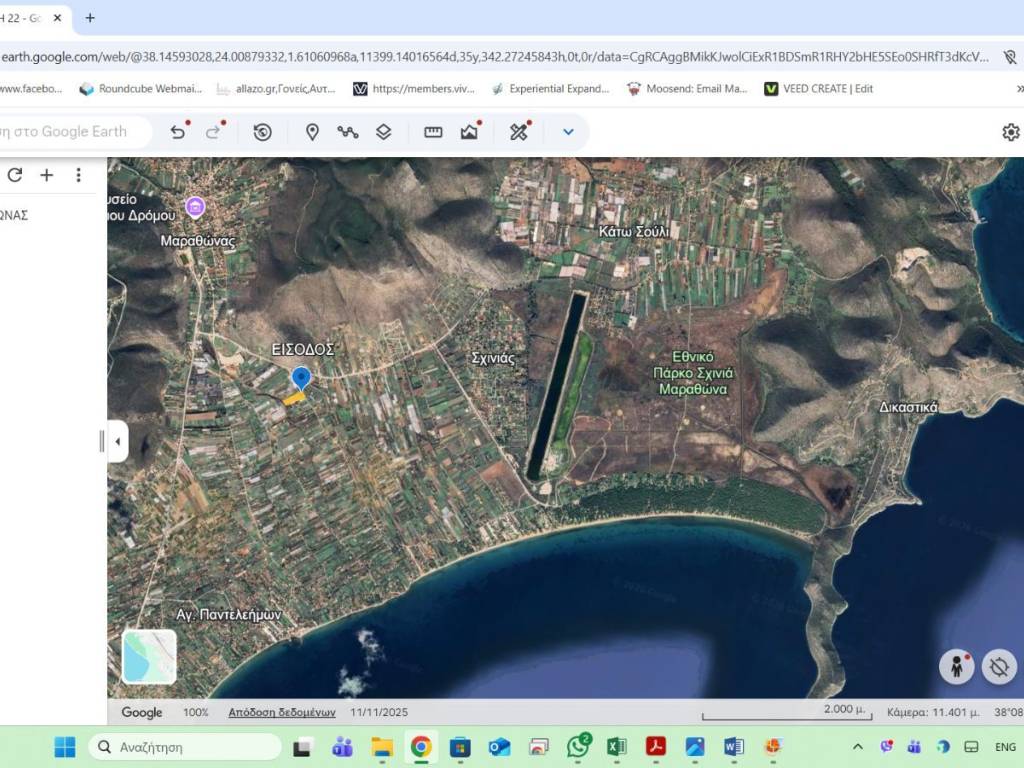Toggle the location tracking button

tap(999, 667)
